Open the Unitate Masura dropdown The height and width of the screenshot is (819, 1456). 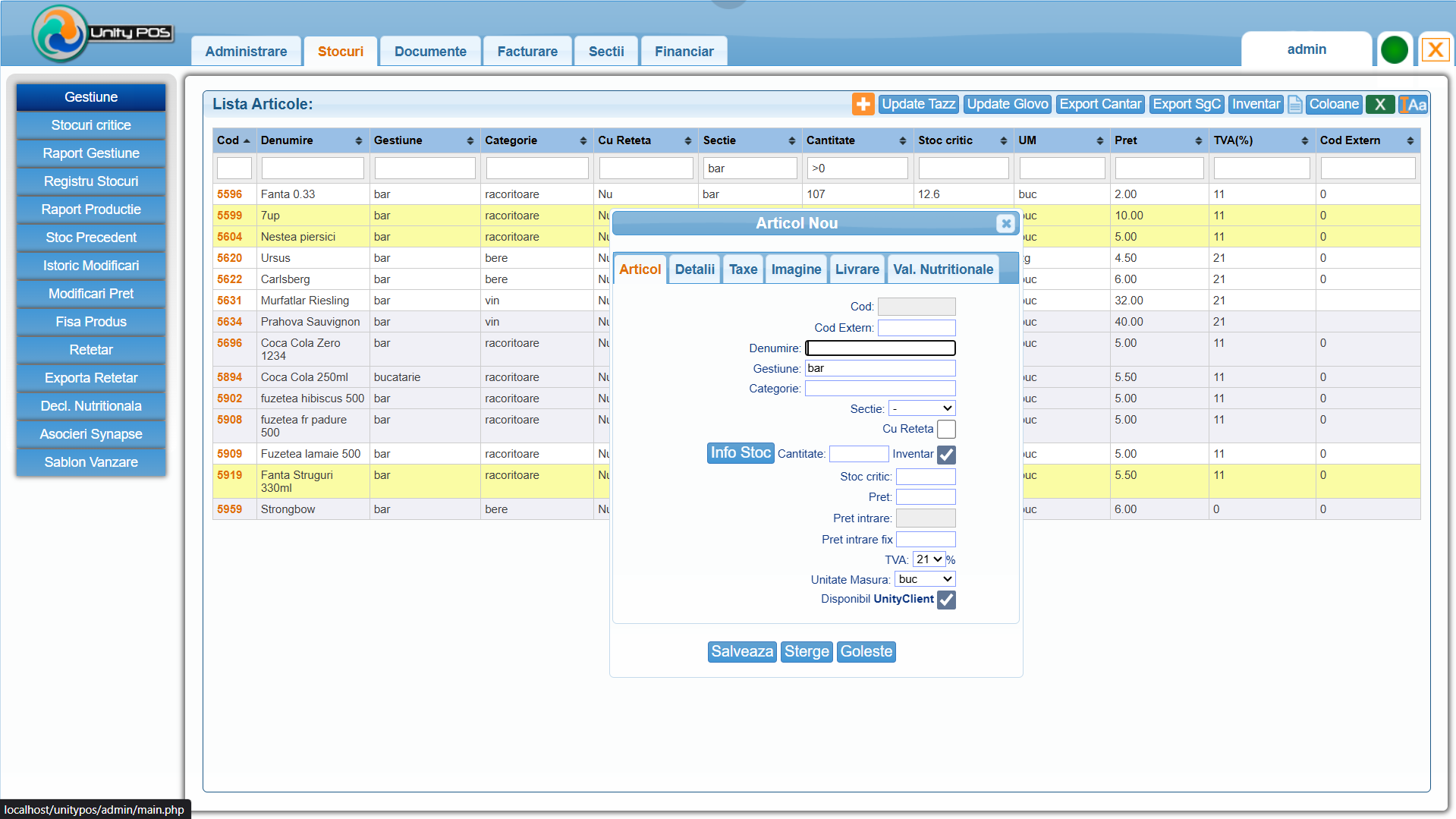tap(925, 579)
